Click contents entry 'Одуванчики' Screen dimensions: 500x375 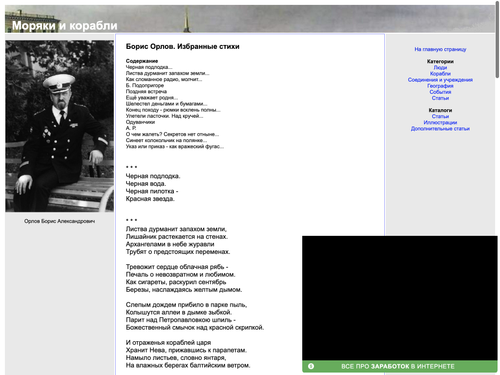tap(140, 122)
